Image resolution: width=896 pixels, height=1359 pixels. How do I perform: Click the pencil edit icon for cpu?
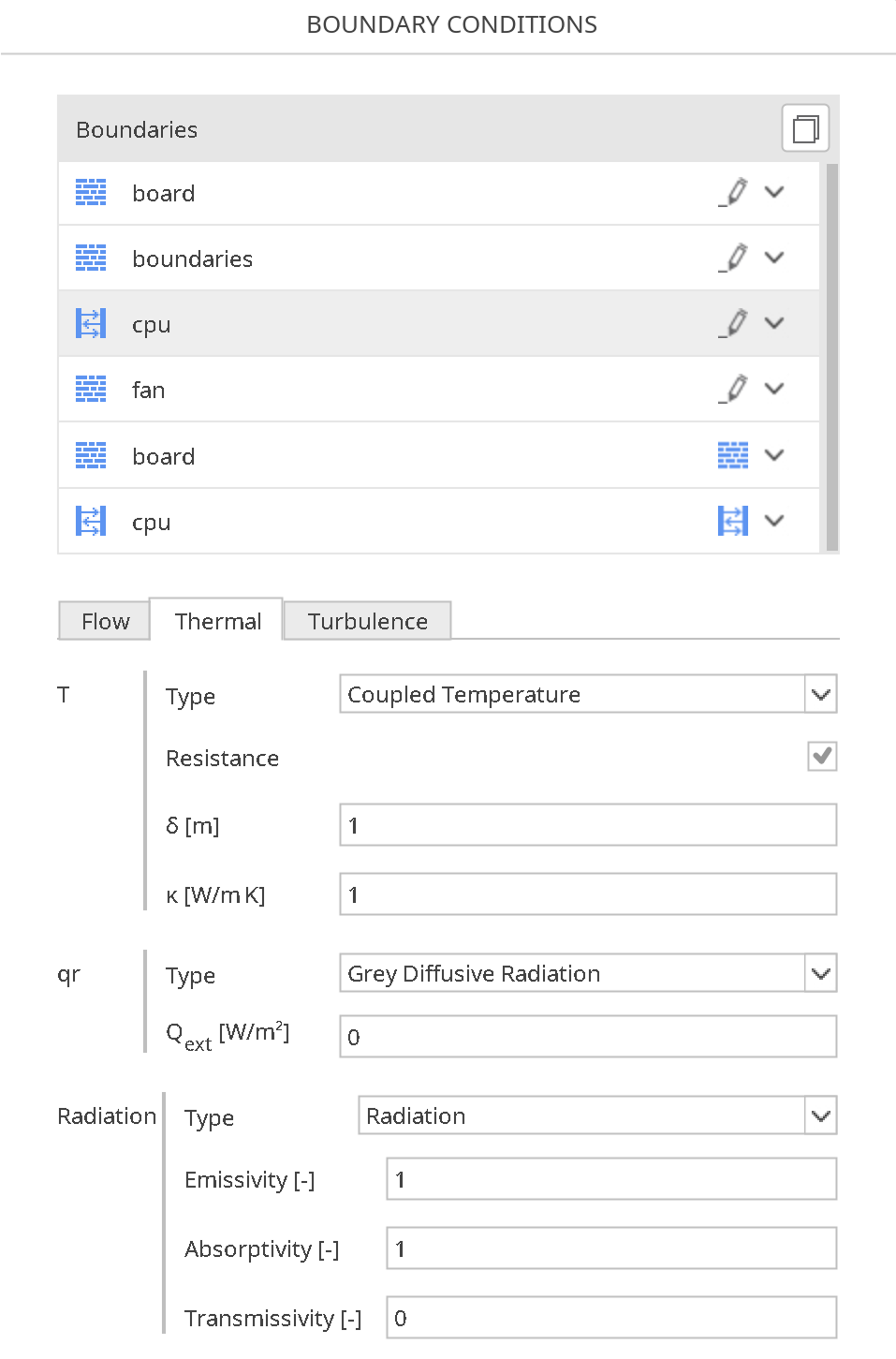click(734, 322)
